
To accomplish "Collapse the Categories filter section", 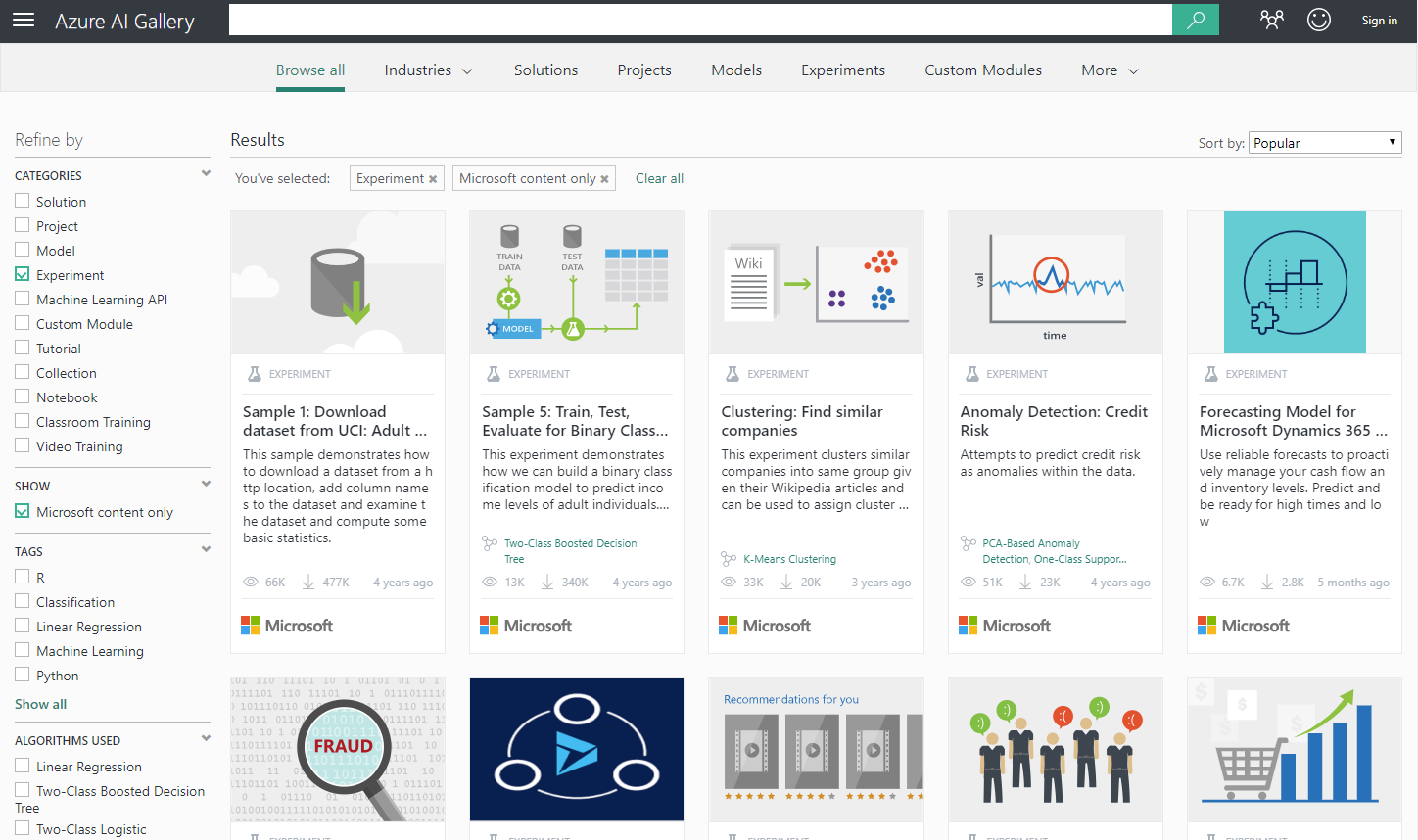I will [x=206, y=174].
